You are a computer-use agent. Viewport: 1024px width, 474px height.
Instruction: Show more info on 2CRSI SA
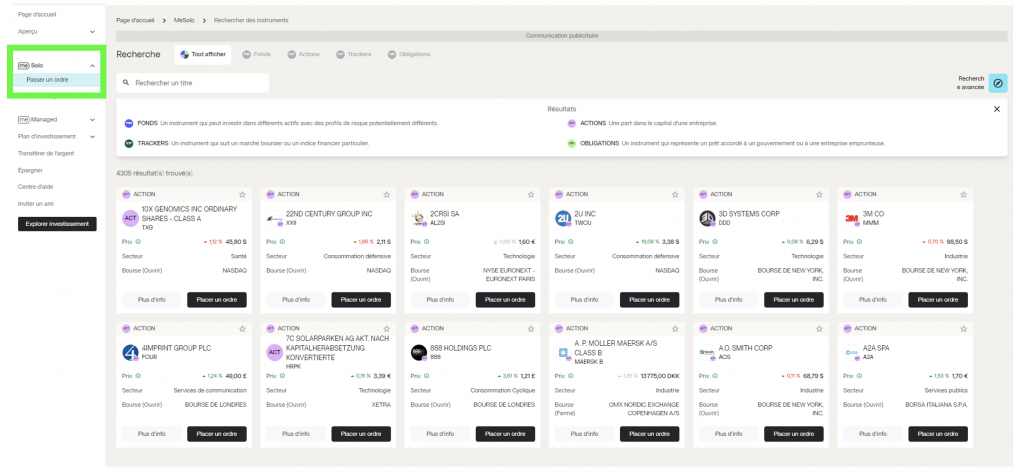(440, 300)
